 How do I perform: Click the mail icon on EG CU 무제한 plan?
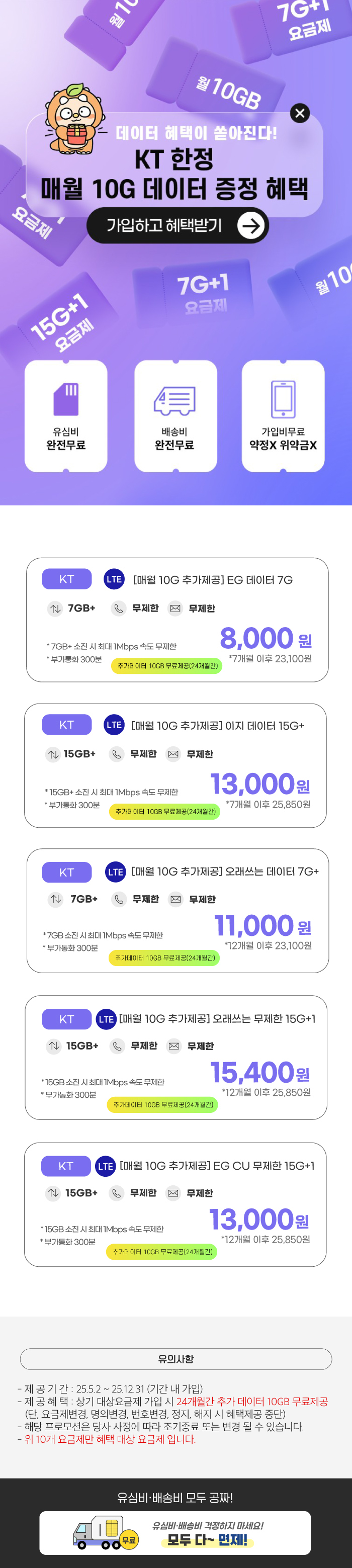click(x=173, y=1193)
